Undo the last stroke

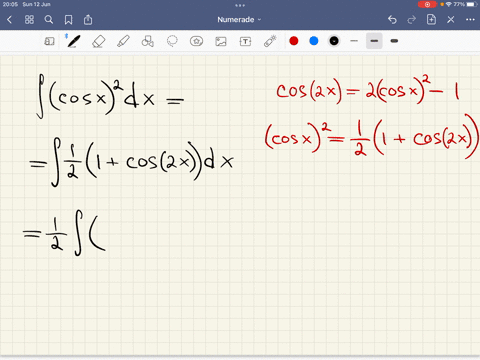coord(392,20)
